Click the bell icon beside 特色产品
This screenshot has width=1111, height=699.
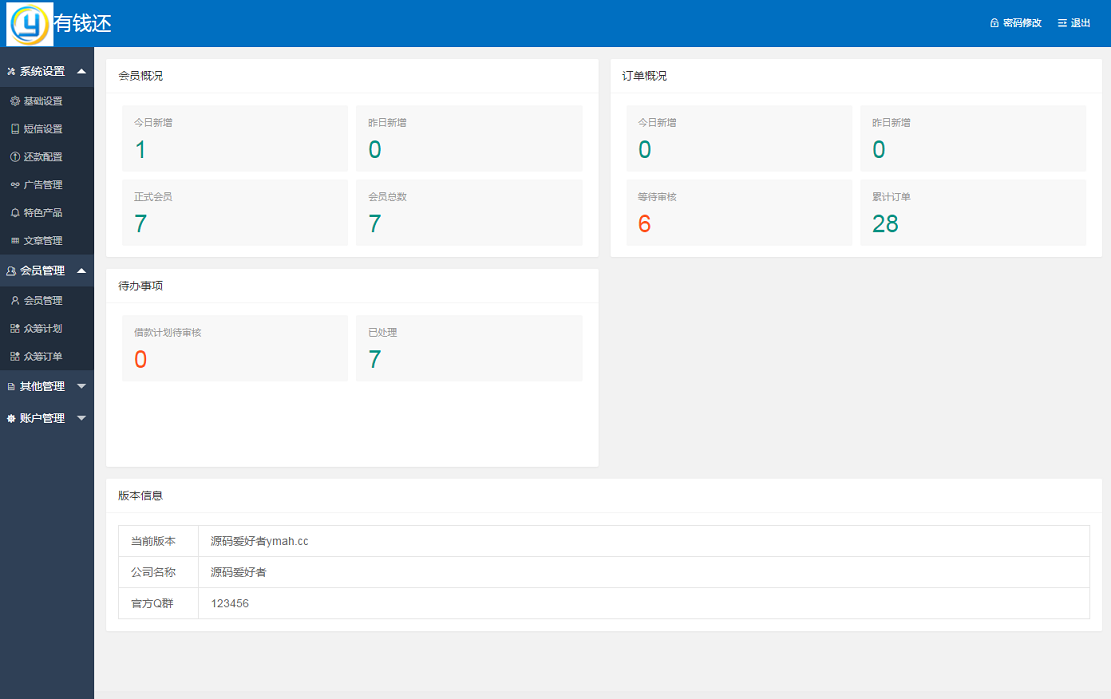tap(15, 213)
